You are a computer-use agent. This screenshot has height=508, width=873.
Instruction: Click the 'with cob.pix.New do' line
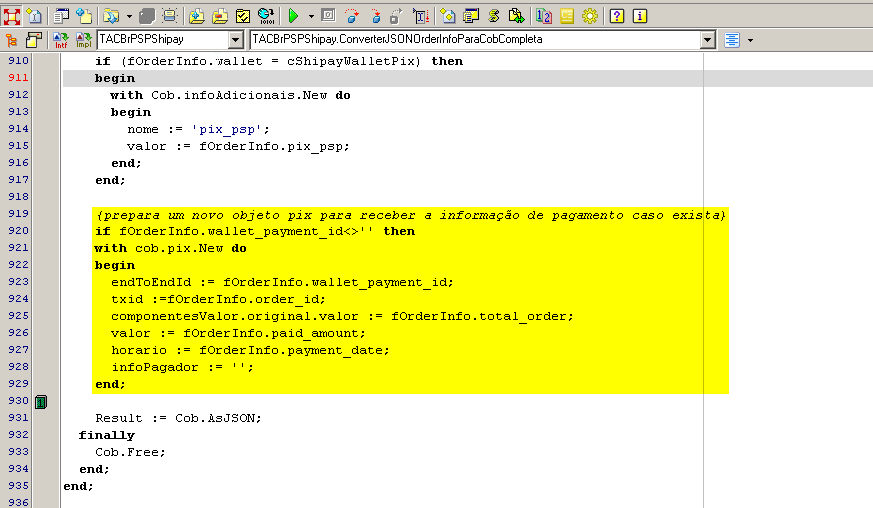pos(170,248)
